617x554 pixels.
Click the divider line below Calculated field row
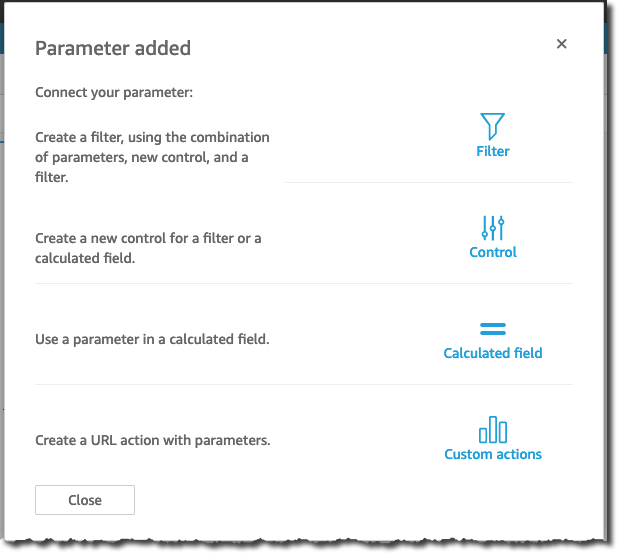[x=304, y=384]
